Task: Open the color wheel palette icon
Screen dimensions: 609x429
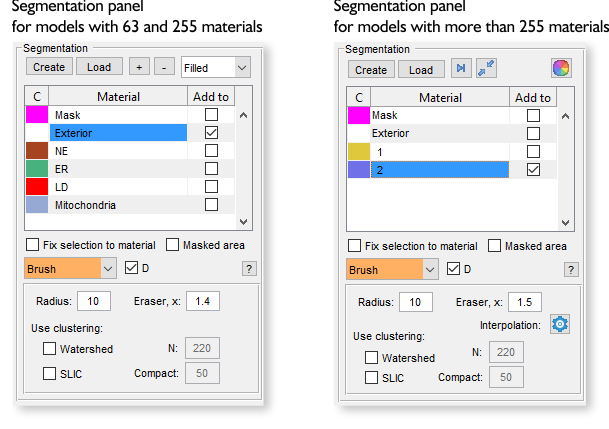Action: point(562,69)
